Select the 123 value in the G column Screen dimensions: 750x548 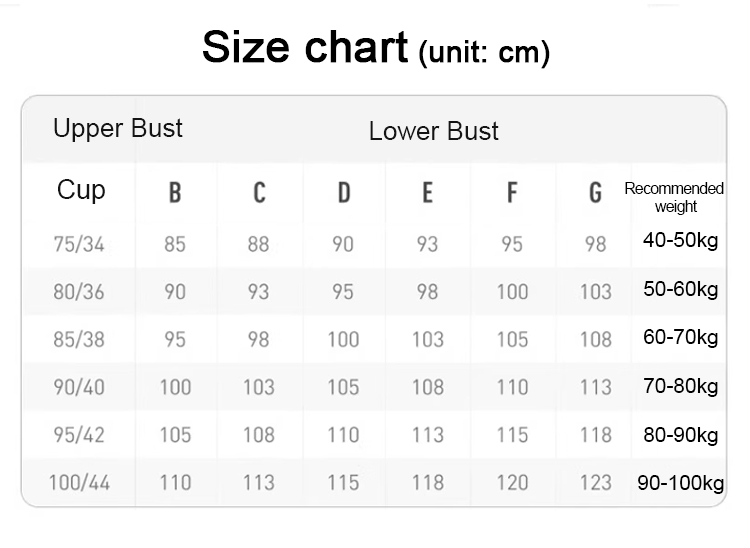(595, 483)
